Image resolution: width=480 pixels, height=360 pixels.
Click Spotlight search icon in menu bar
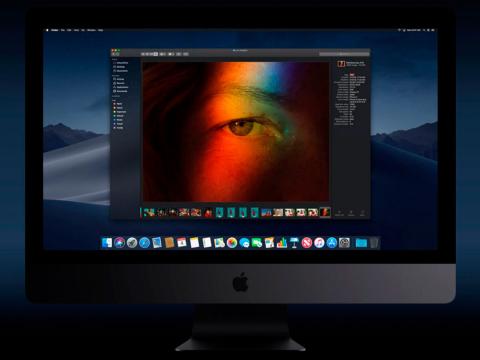tap(424, 30)
